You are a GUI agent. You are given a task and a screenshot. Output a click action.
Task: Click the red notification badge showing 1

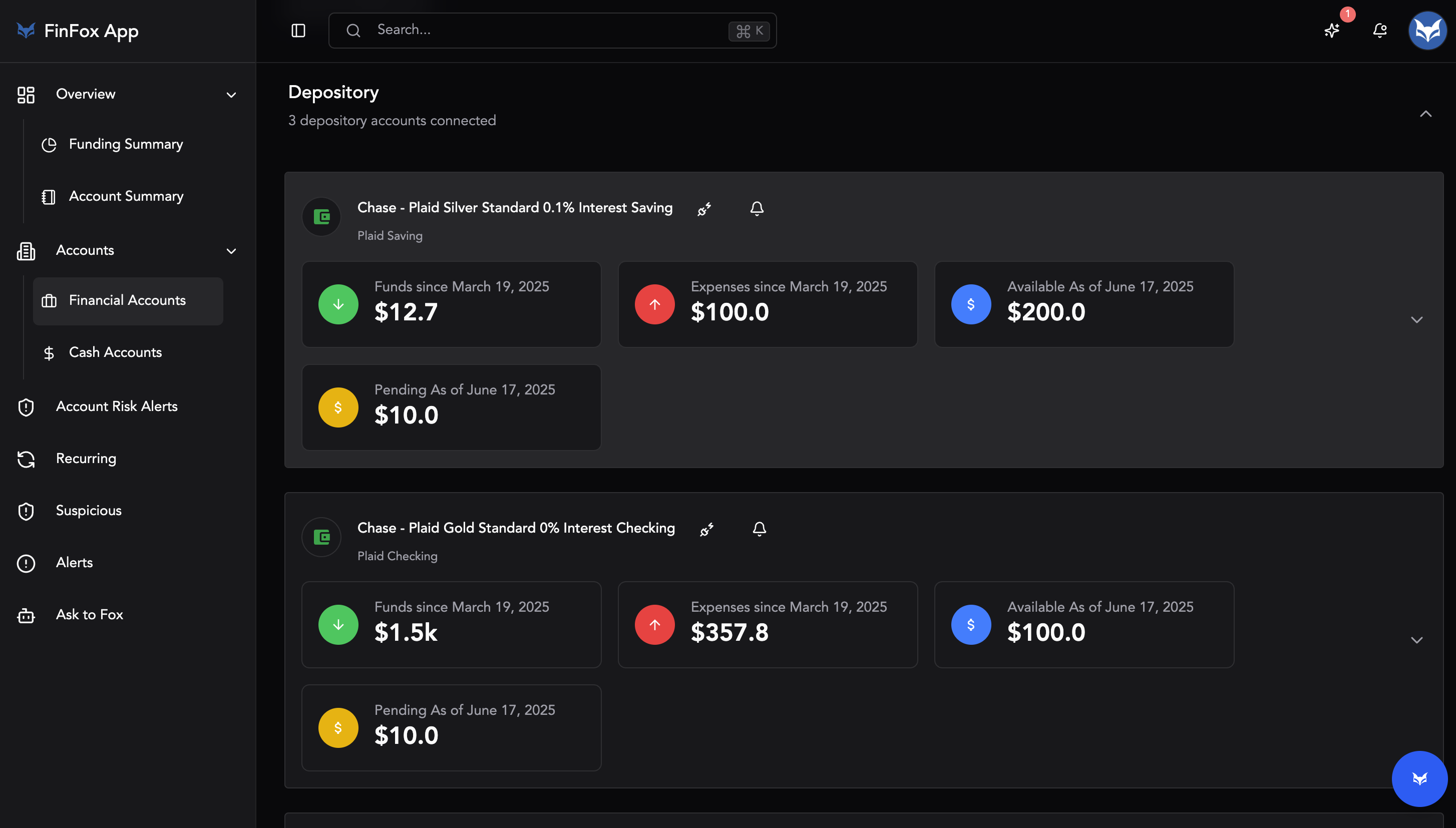[x=1347, y=14]
